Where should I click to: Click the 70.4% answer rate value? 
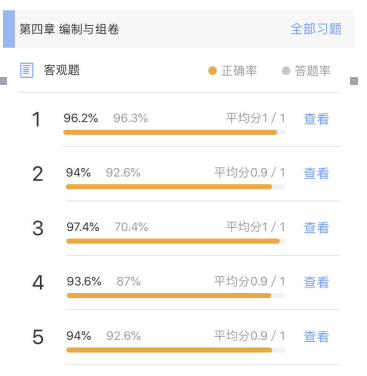131,227
